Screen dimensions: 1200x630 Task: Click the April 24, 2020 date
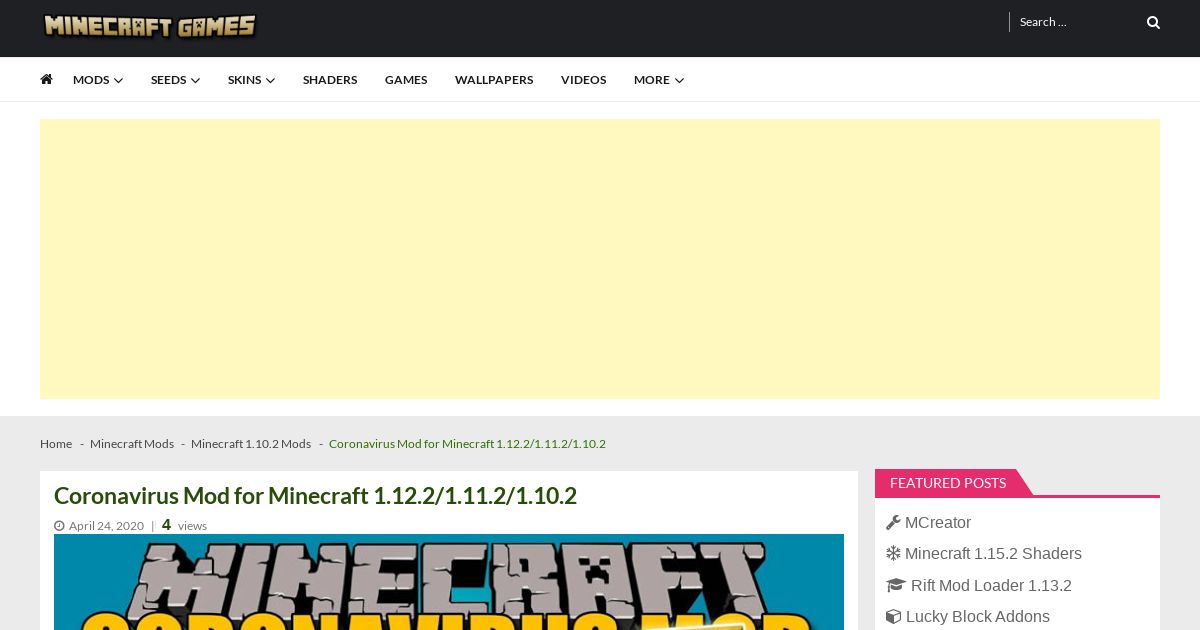pyautogui.click(x=106, y=526)
